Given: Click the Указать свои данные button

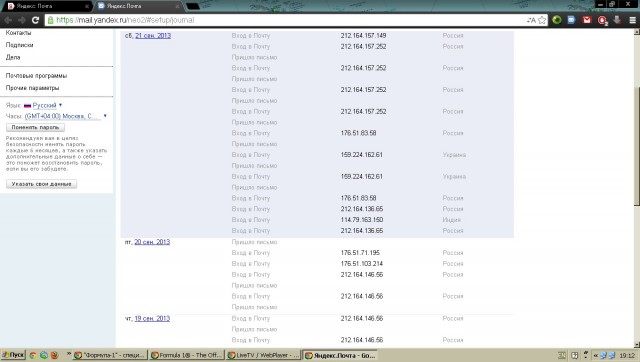Looking at the screenshot, I should click(x=41, y=184).
